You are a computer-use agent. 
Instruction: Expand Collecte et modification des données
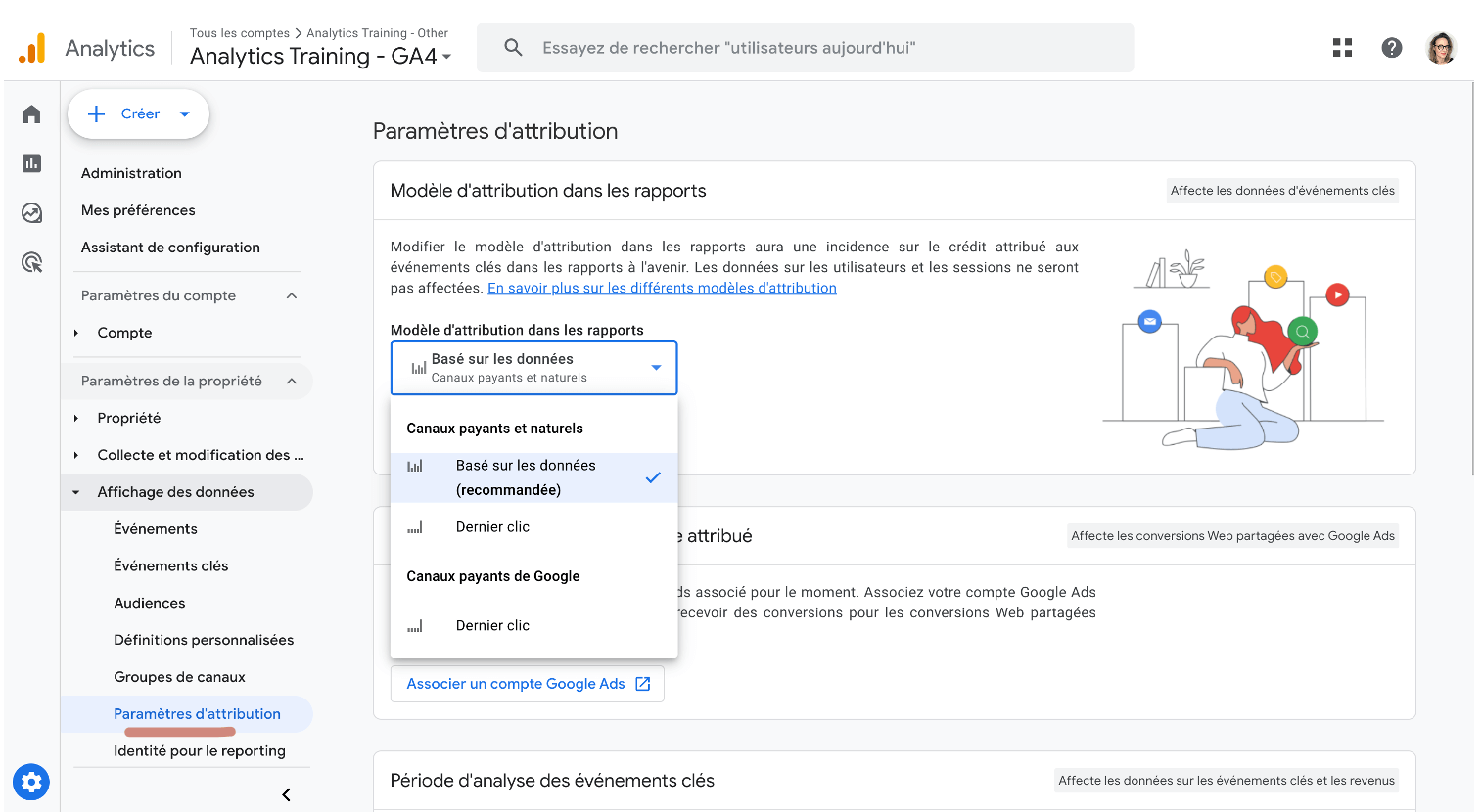point(76,455)
